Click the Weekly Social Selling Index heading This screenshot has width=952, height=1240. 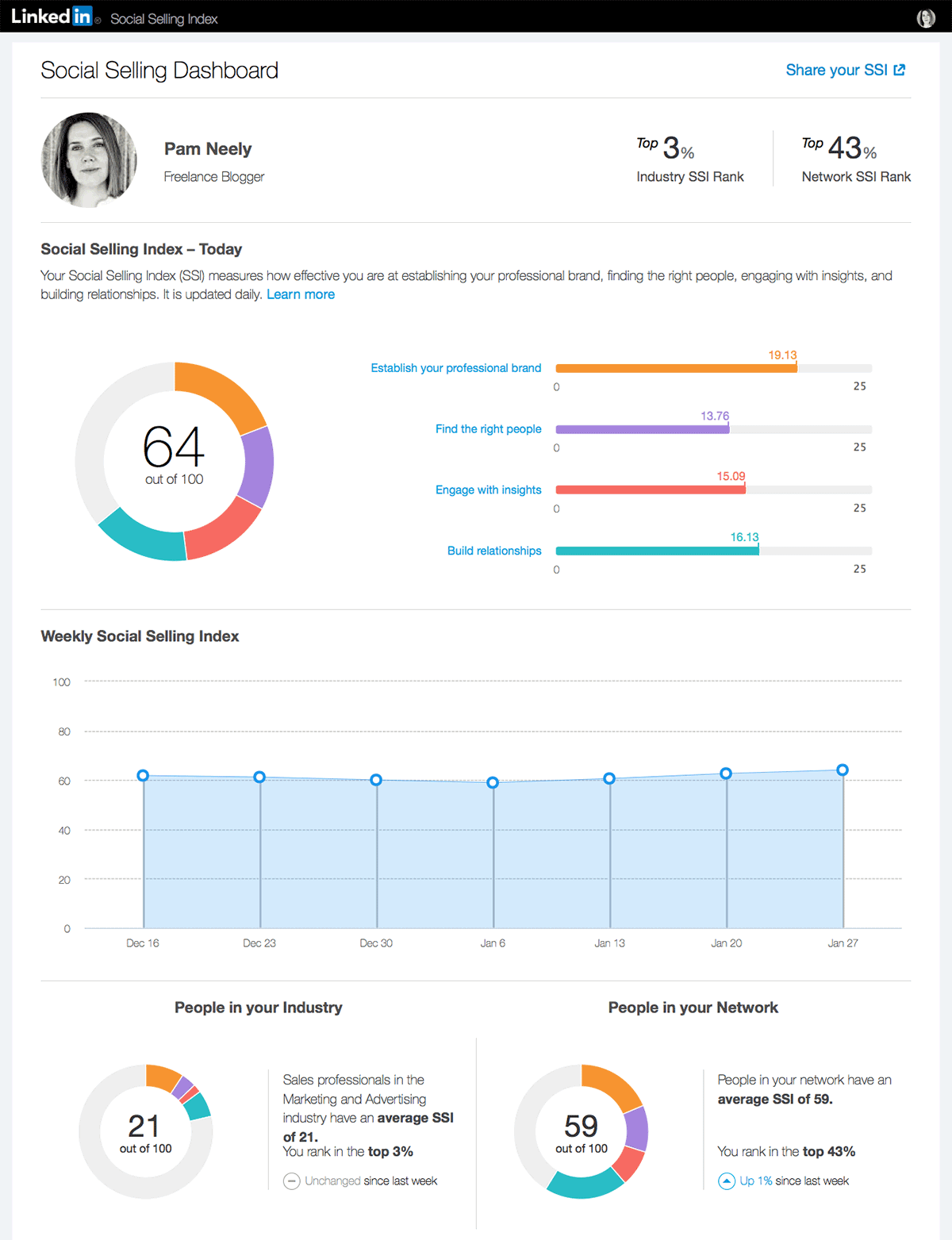pos(140,636)
